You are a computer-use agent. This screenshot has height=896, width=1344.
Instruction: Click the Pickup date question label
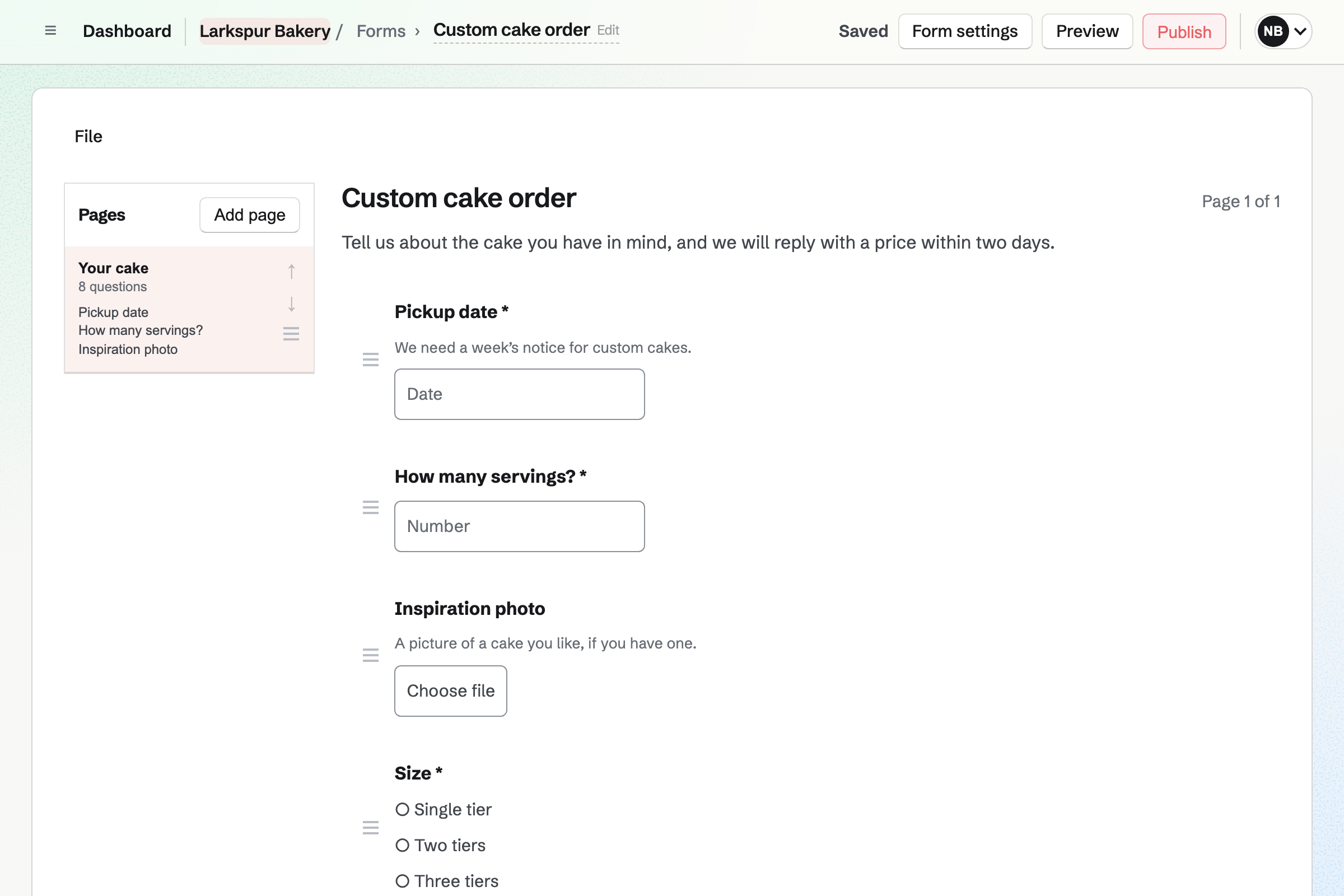451,312
